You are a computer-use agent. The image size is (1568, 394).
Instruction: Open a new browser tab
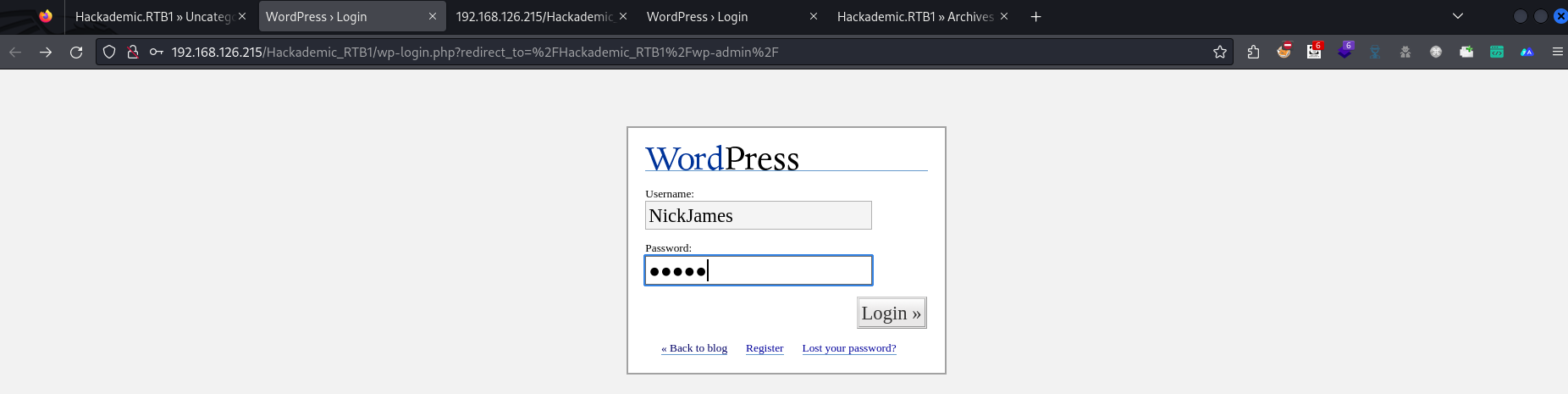1035,17
